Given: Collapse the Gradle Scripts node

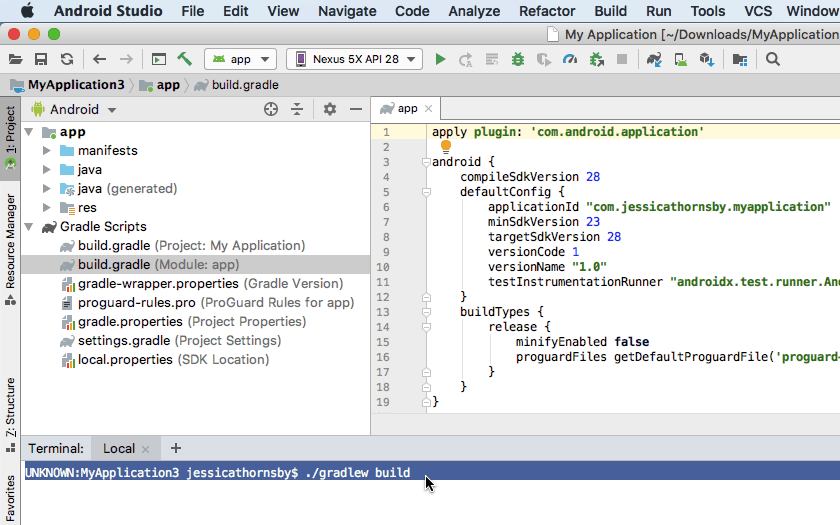Looking at the screenshot, I should click(29, 227).
